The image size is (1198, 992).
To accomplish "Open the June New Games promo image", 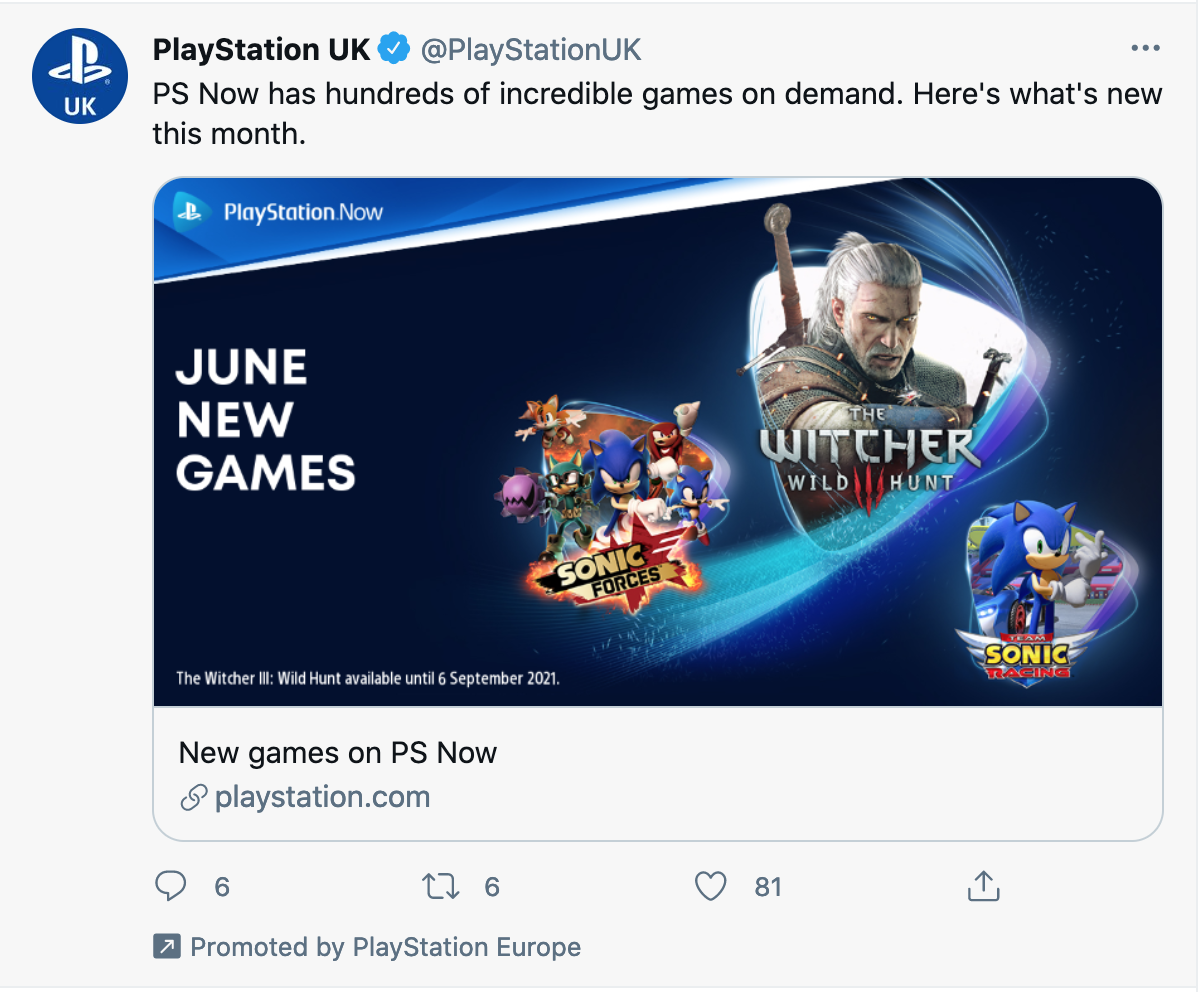I will (658, 440).
